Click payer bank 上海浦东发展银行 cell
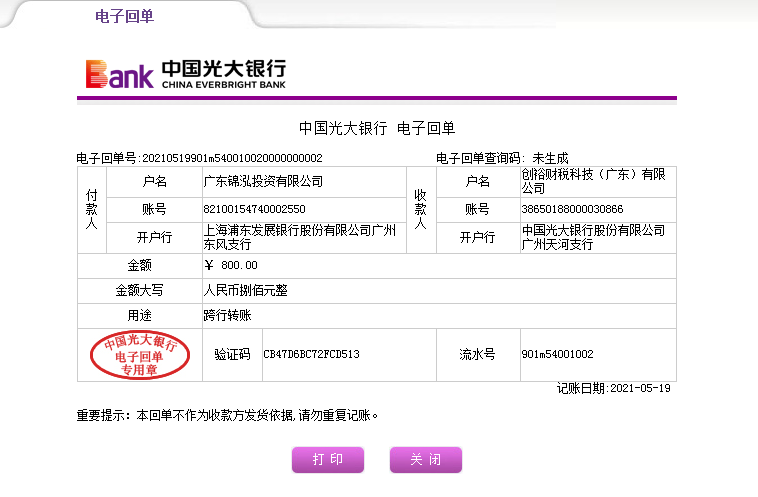The height and width of the screenshot is (497, 758). tap(304, 237)
